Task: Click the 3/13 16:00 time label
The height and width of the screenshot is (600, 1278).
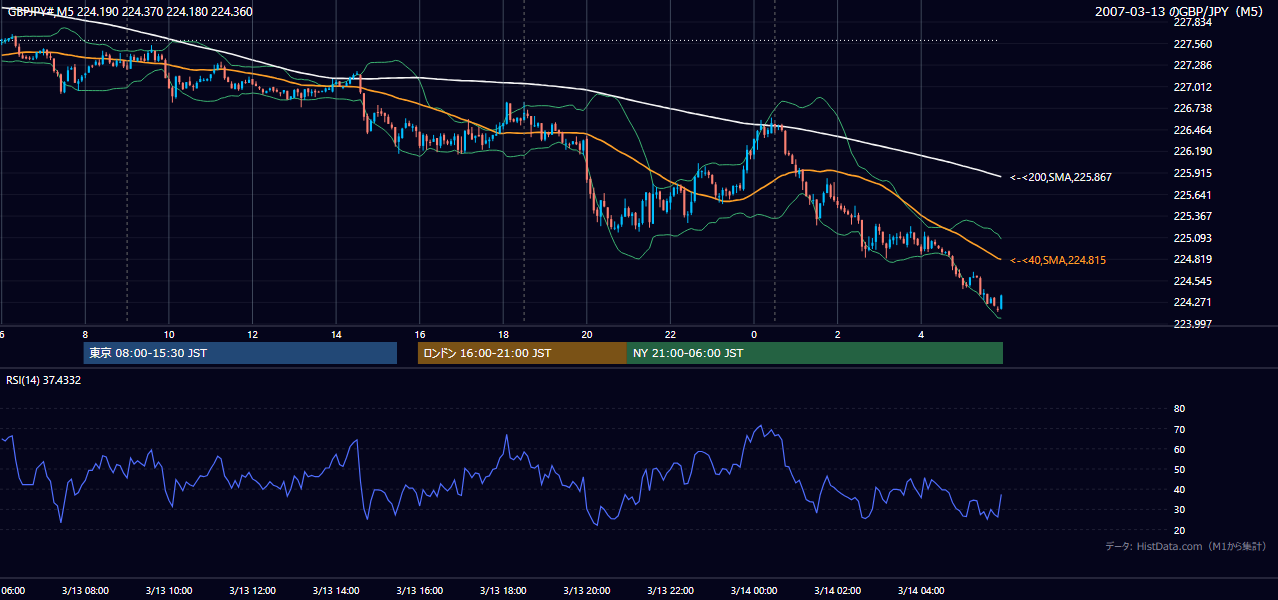Action: pyautogui.click(x=419, y=590)
